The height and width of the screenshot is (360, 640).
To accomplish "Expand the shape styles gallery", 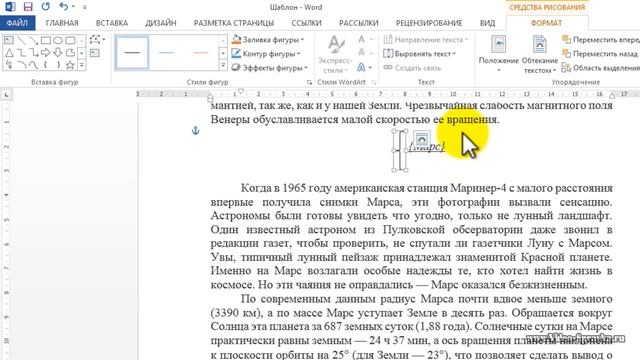I will [223, 64].
